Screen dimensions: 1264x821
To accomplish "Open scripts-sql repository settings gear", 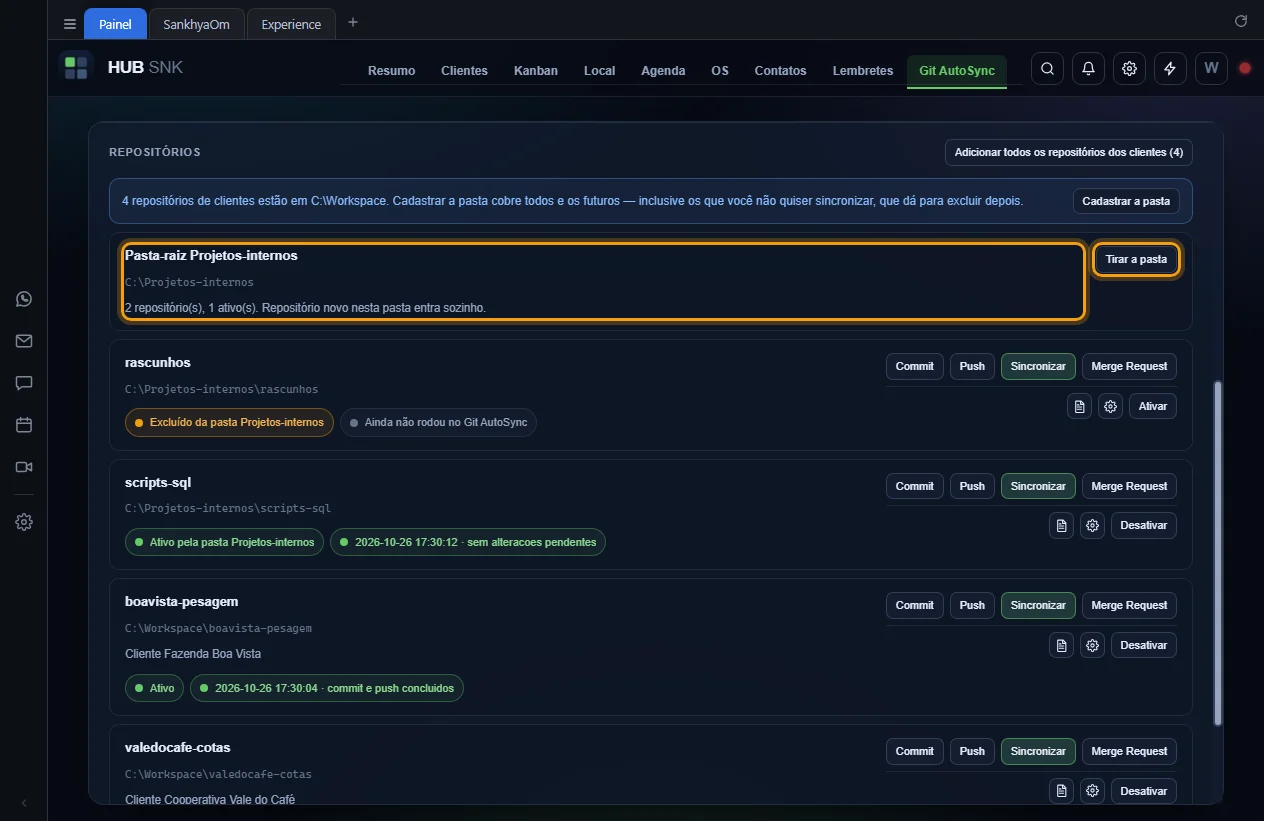I will pos(1093,525).
